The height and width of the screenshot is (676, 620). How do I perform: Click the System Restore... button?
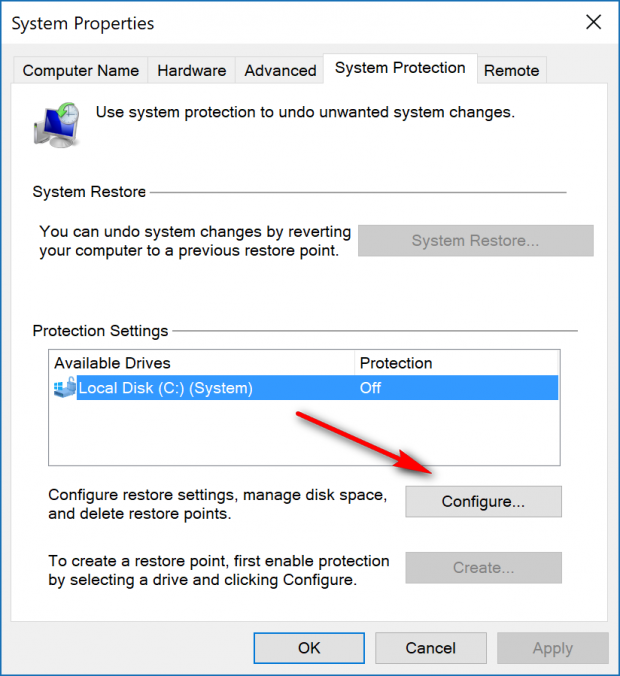click(475, 240)
